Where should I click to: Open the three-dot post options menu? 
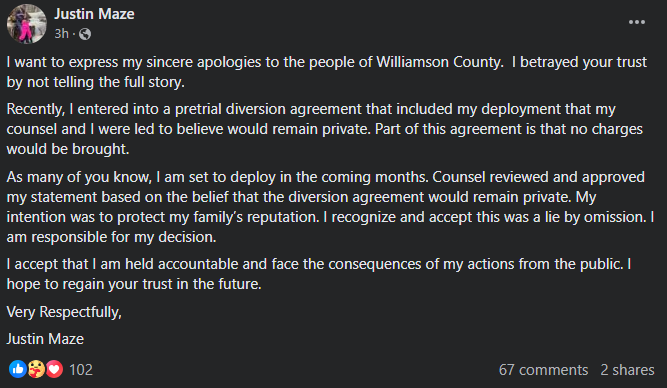click(637, 22)
